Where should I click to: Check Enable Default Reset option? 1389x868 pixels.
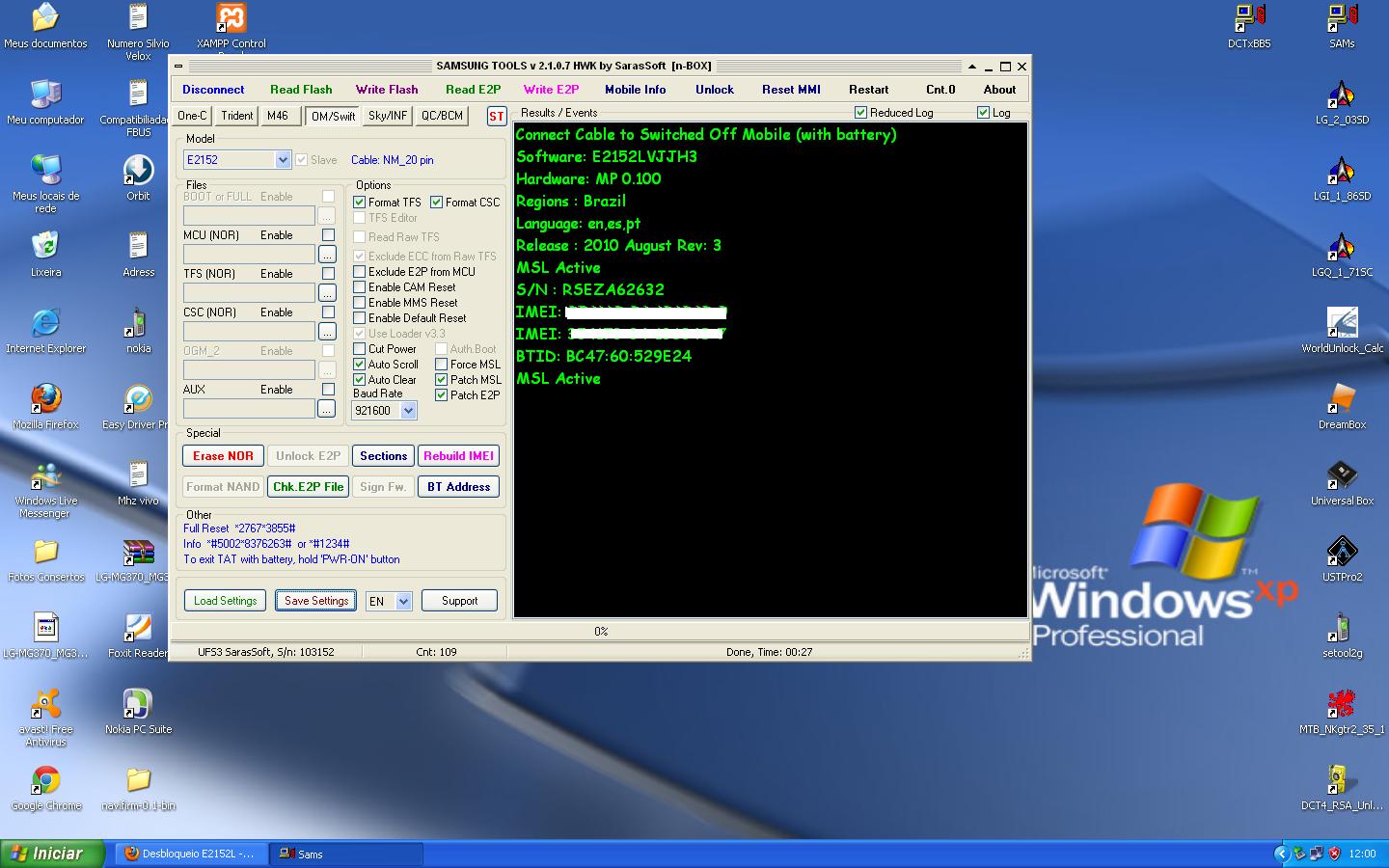coord(360,318)
